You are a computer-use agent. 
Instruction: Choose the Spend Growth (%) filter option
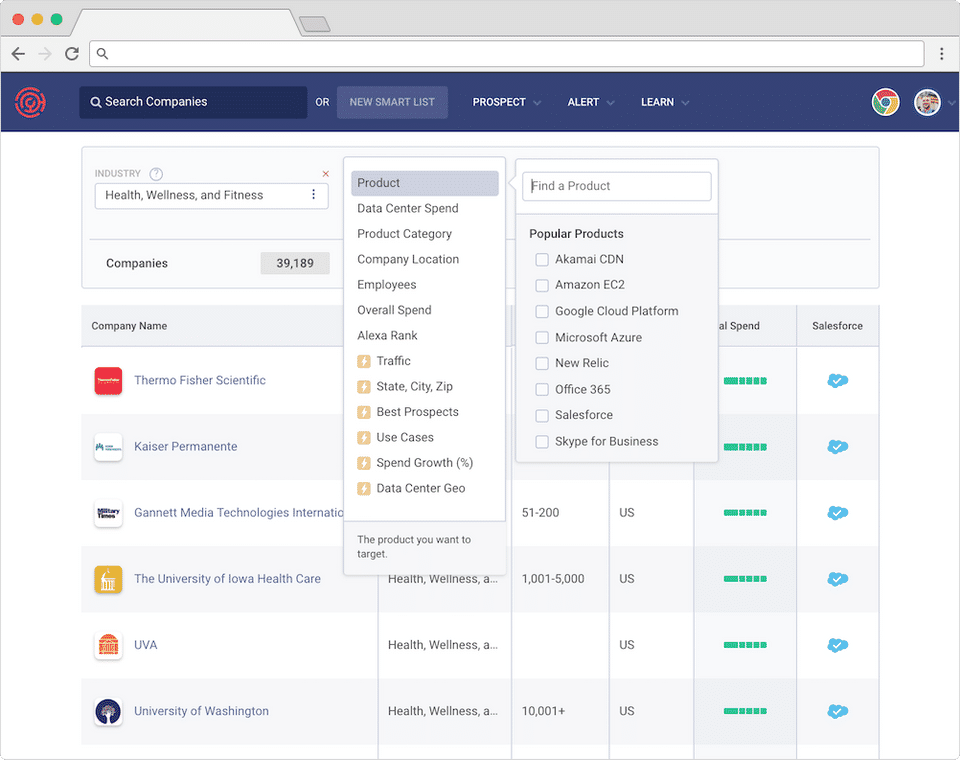pyautogui.click(x=424, y=463)
